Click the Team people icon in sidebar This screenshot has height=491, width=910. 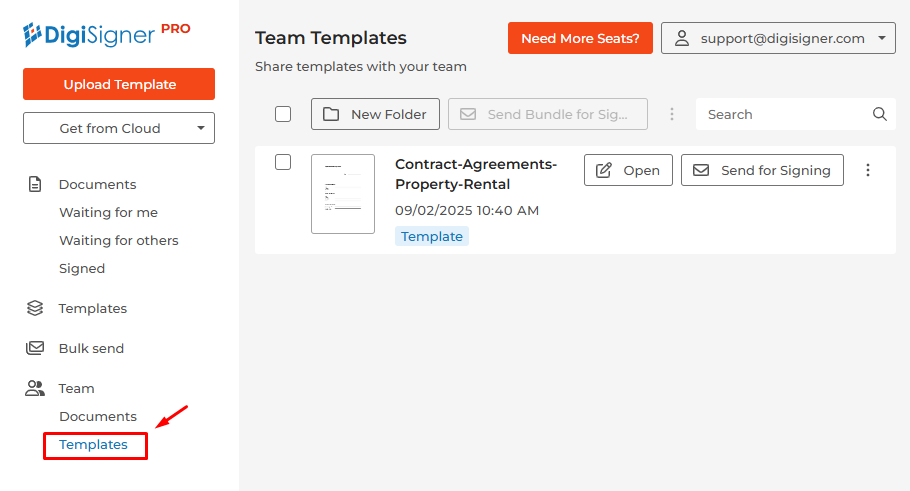click(35, 388)
